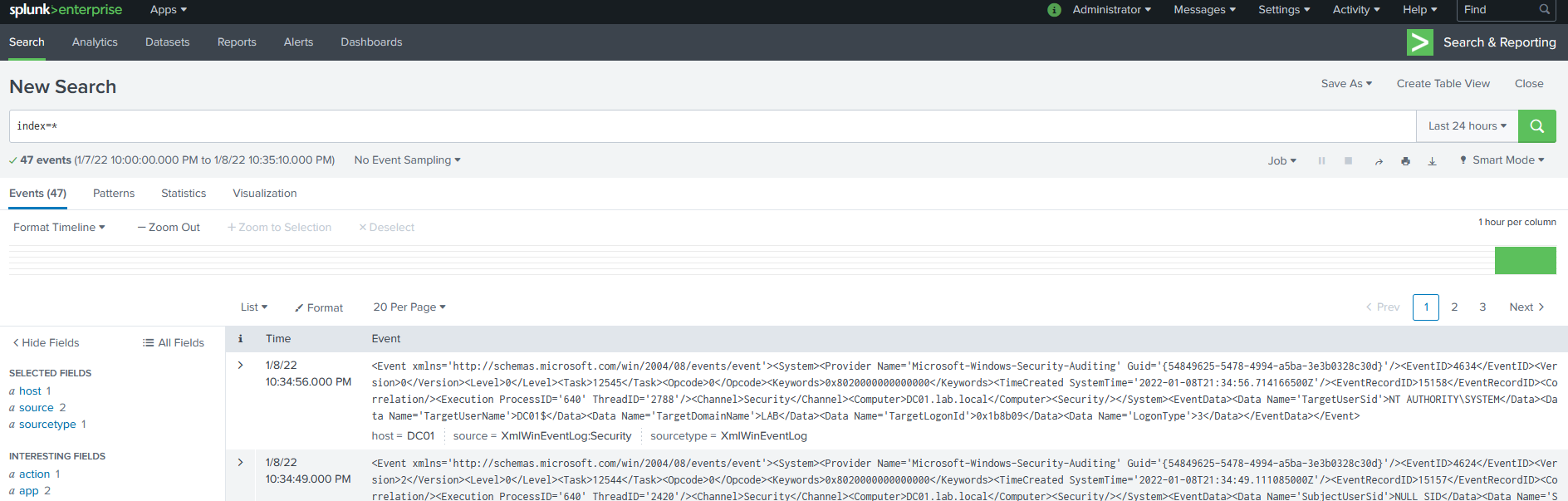Click the Splunk enterprise logo
Viewport: 1568px width, 501px height.
[66, 10]
